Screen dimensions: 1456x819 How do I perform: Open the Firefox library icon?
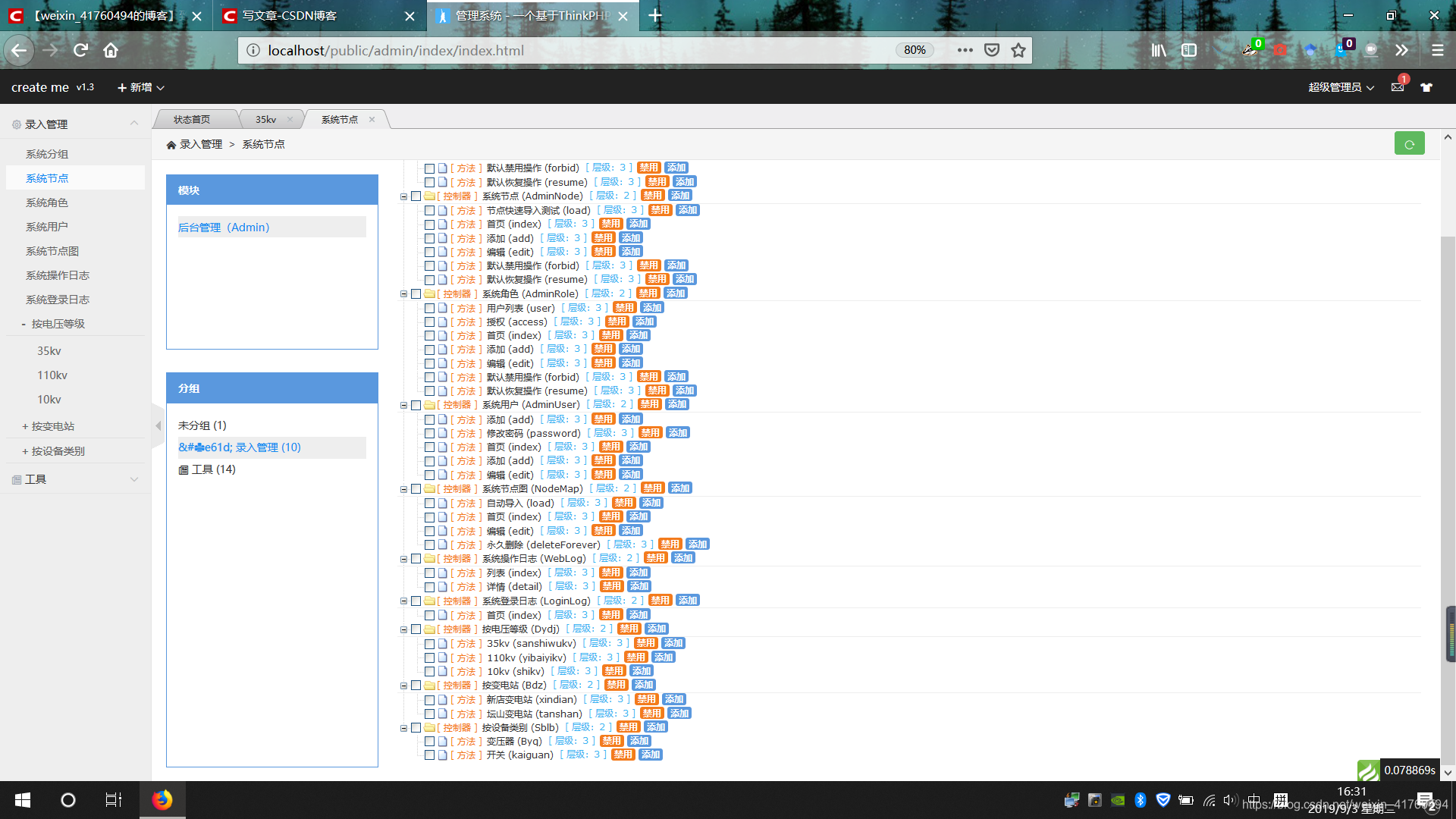click(1159, 50)
